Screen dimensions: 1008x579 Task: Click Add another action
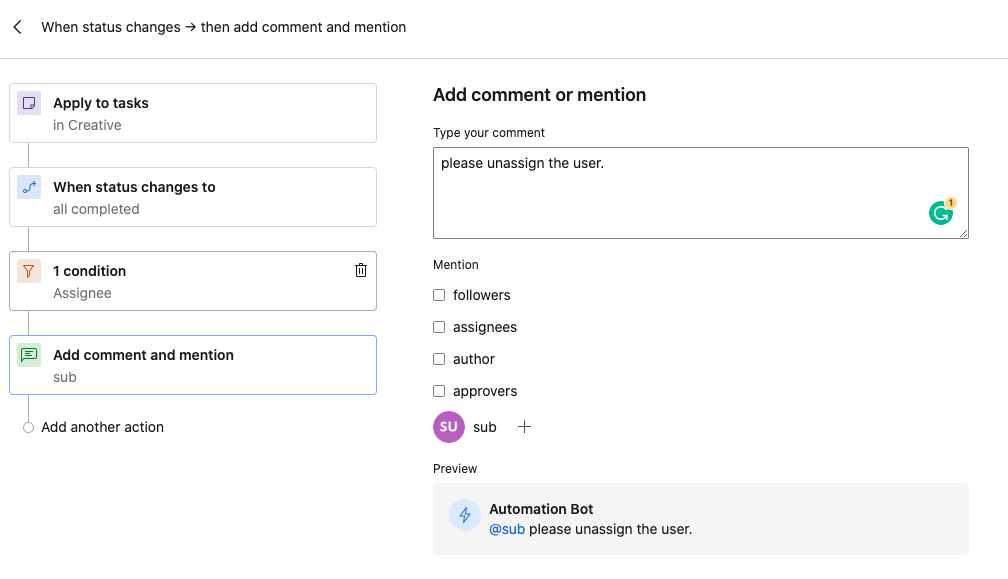coord(102,427)
